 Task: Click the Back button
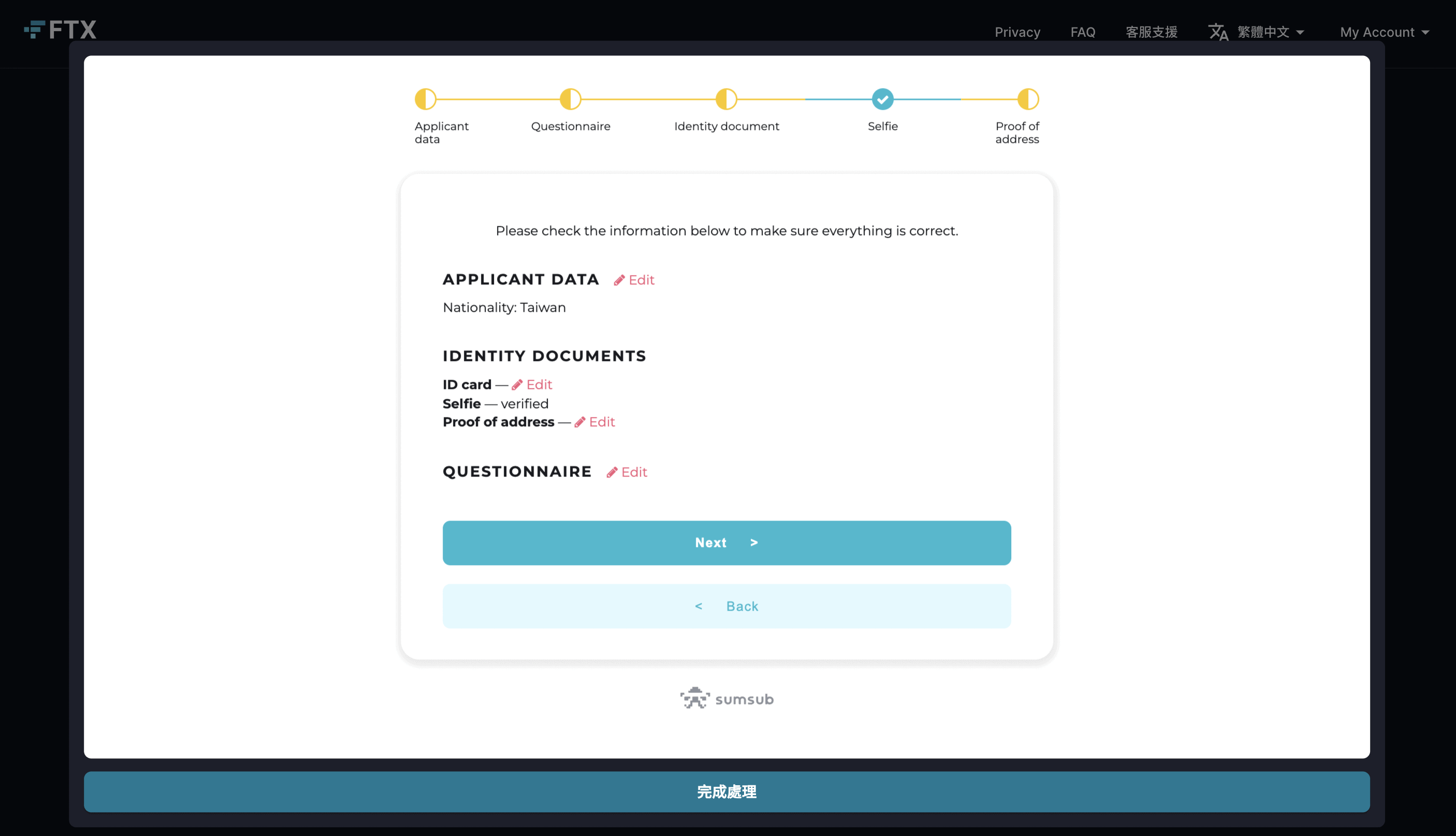726,607
